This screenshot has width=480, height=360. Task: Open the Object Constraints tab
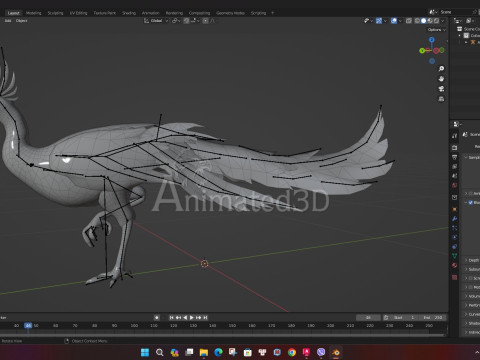(x=455, y=247)
